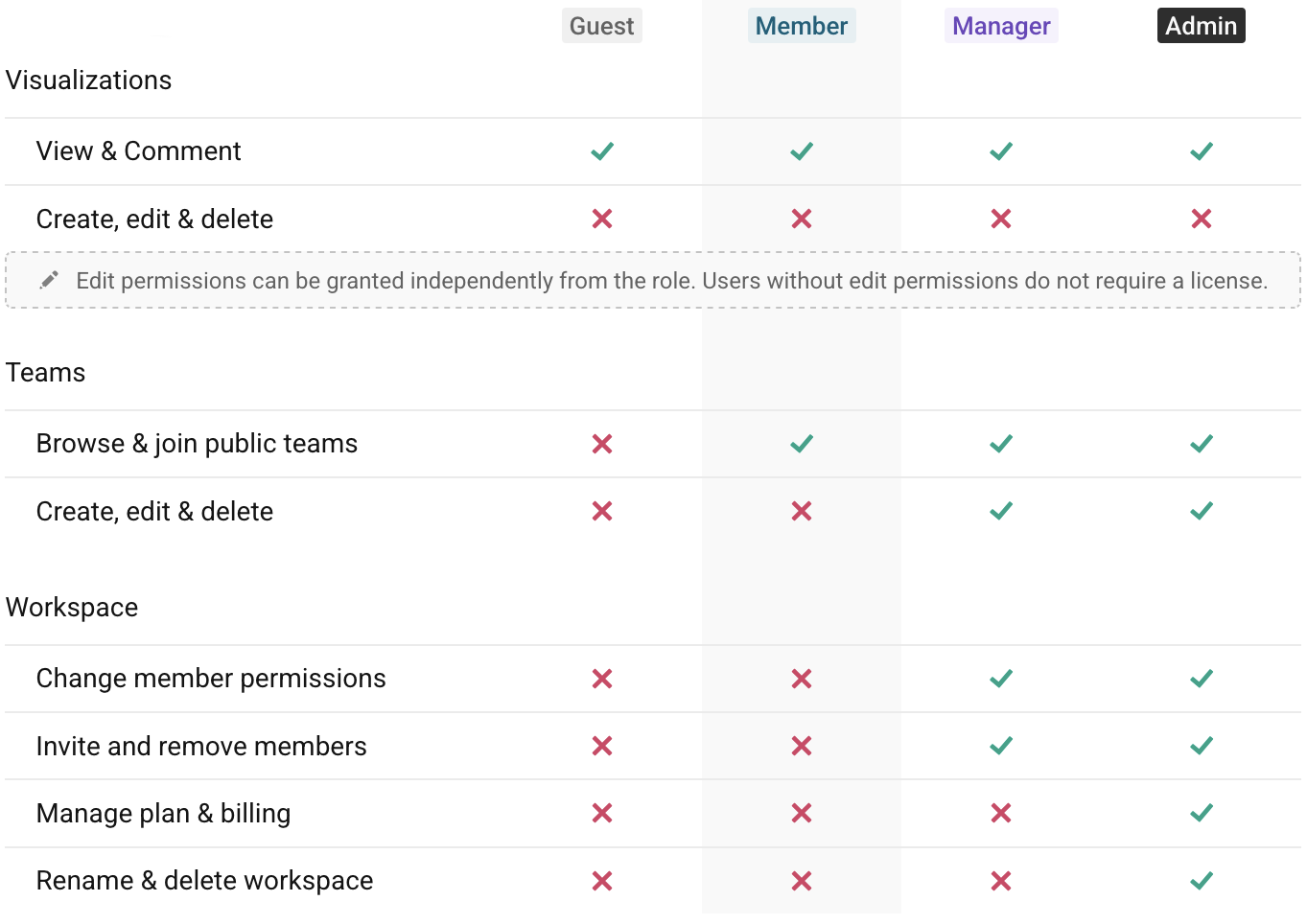Click Member red cross for Invite and remove members
The image size is (1307, 924).
coord(802,746)
